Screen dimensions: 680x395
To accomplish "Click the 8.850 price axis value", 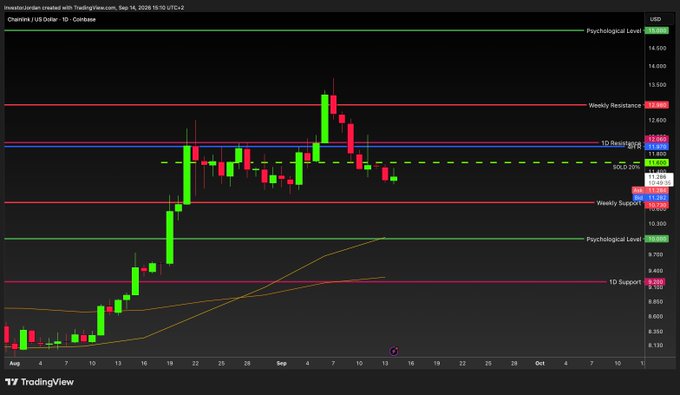I will 655,302.
